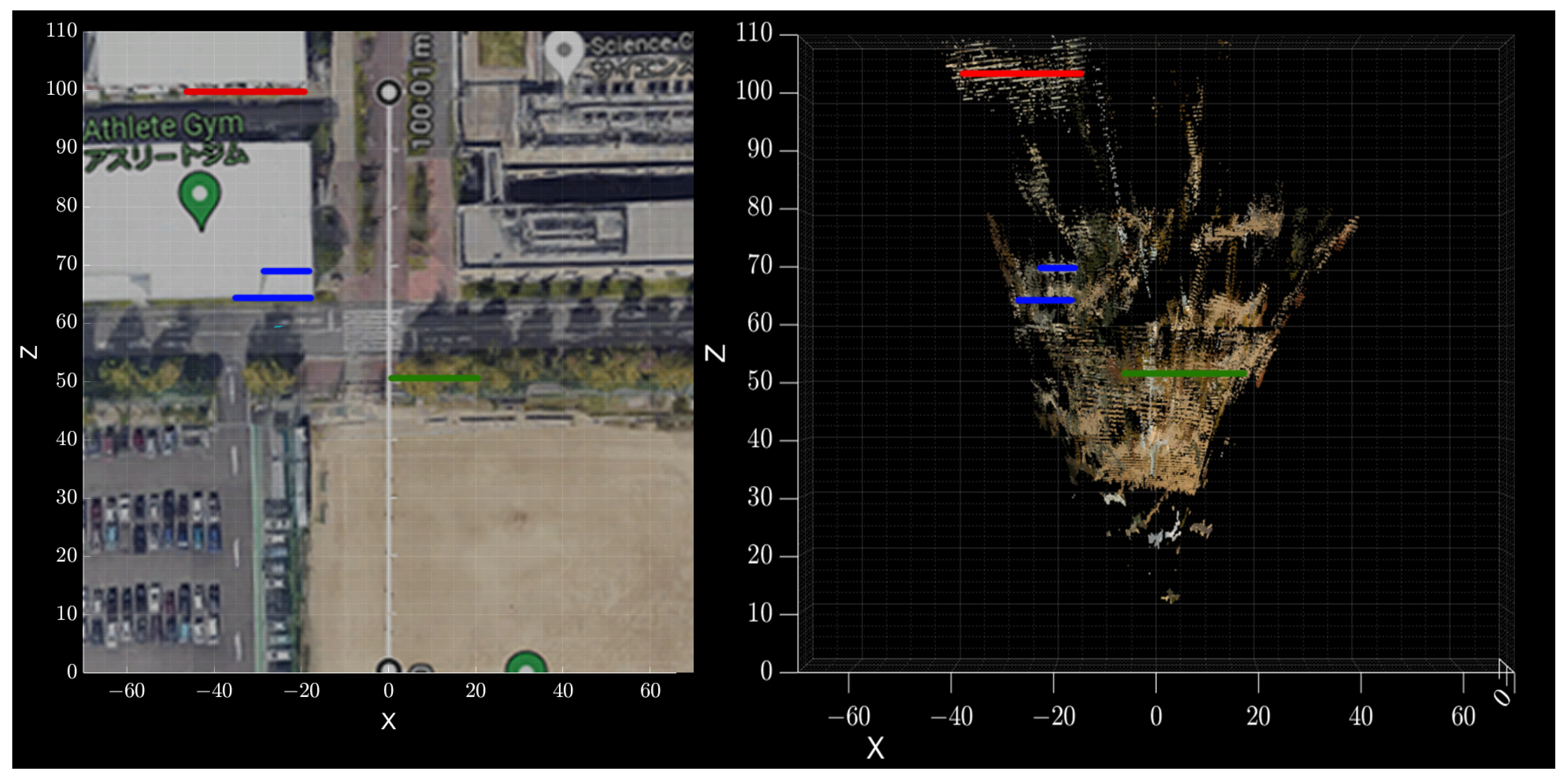
Task: Click the gray Science Center map pin
Action: point(564,53)
